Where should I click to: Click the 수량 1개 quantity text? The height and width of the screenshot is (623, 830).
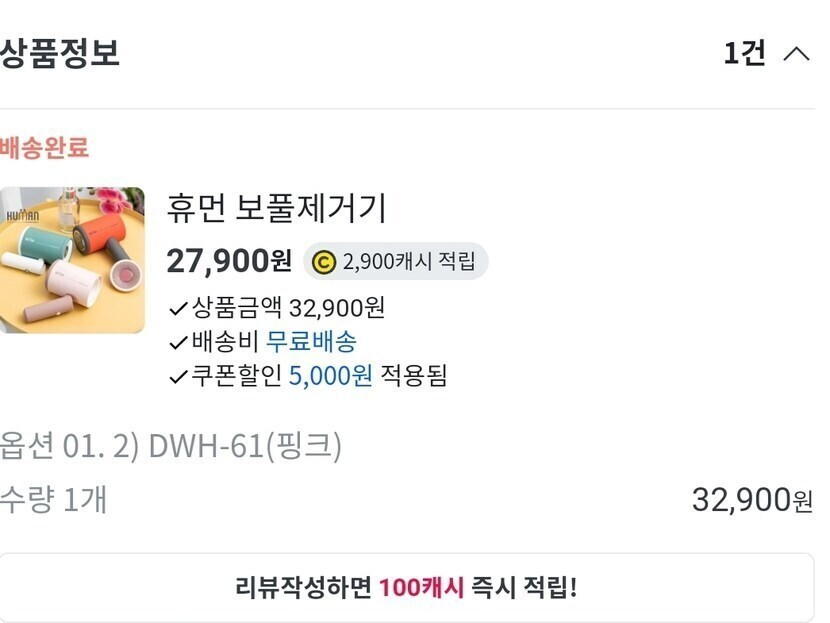click(x=53, y=499)
